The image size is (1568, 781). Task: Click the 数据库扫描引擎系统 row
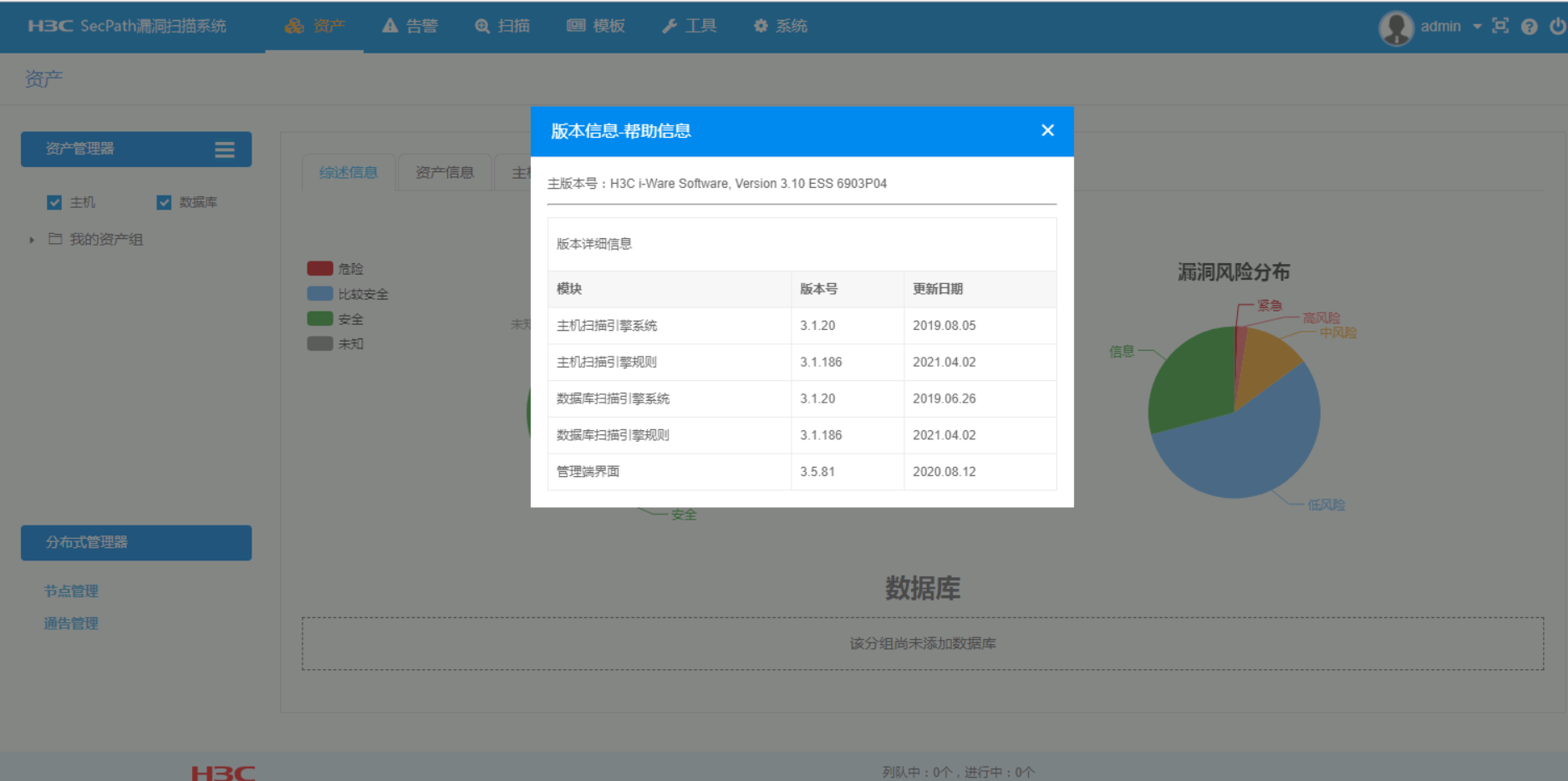[802, 399]
